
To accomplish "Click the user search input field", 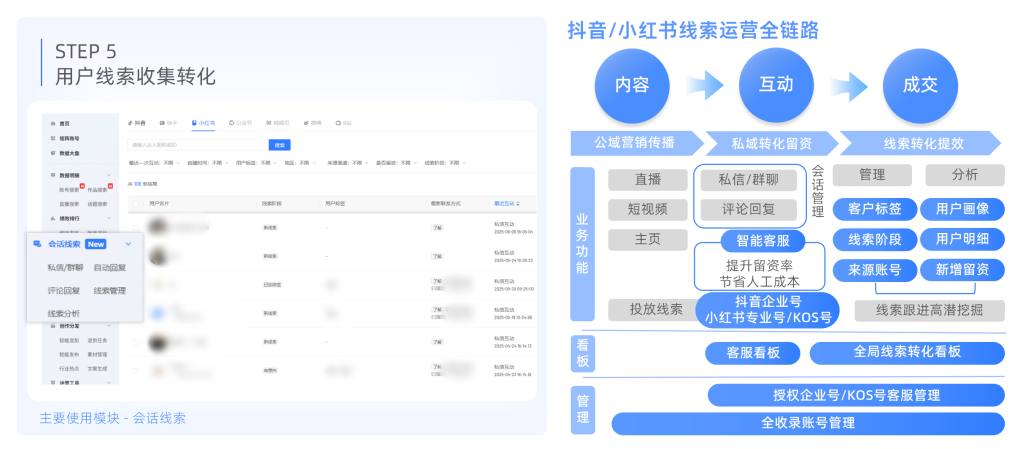I will [198, 145].
